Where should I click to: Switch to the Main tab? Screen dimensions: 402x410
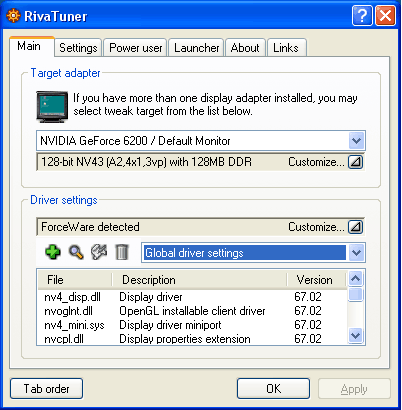tap(32, 46)
